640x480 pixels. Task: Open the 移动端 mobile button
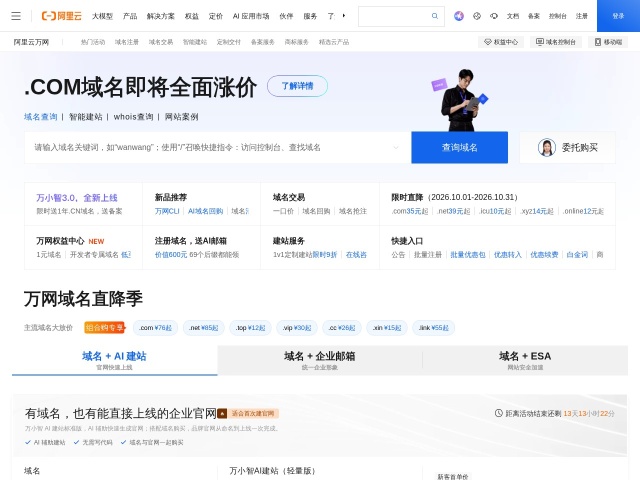click(x=608, y=42)
